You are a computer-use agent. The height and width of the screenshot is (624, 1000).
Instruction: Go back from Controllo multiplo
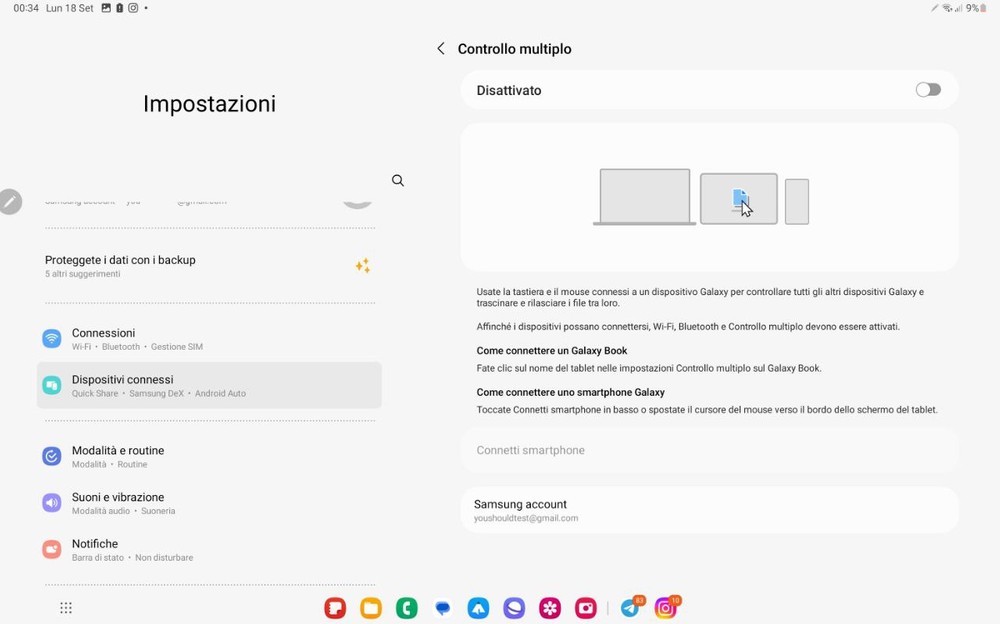[441, 49]
